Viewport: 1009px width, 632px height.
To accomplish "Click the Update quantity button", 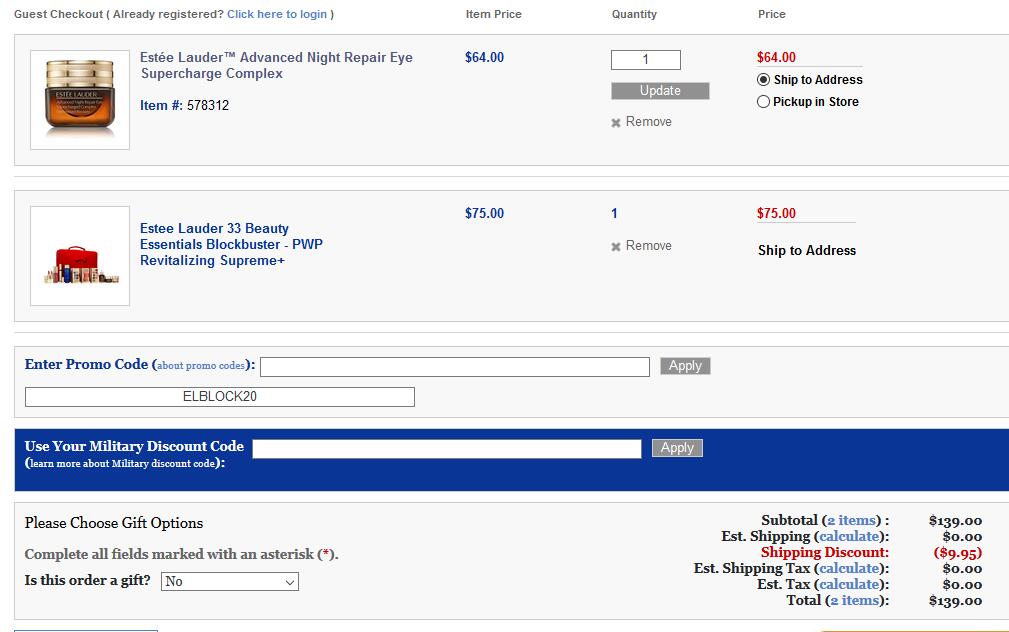I will coord(660,91).
